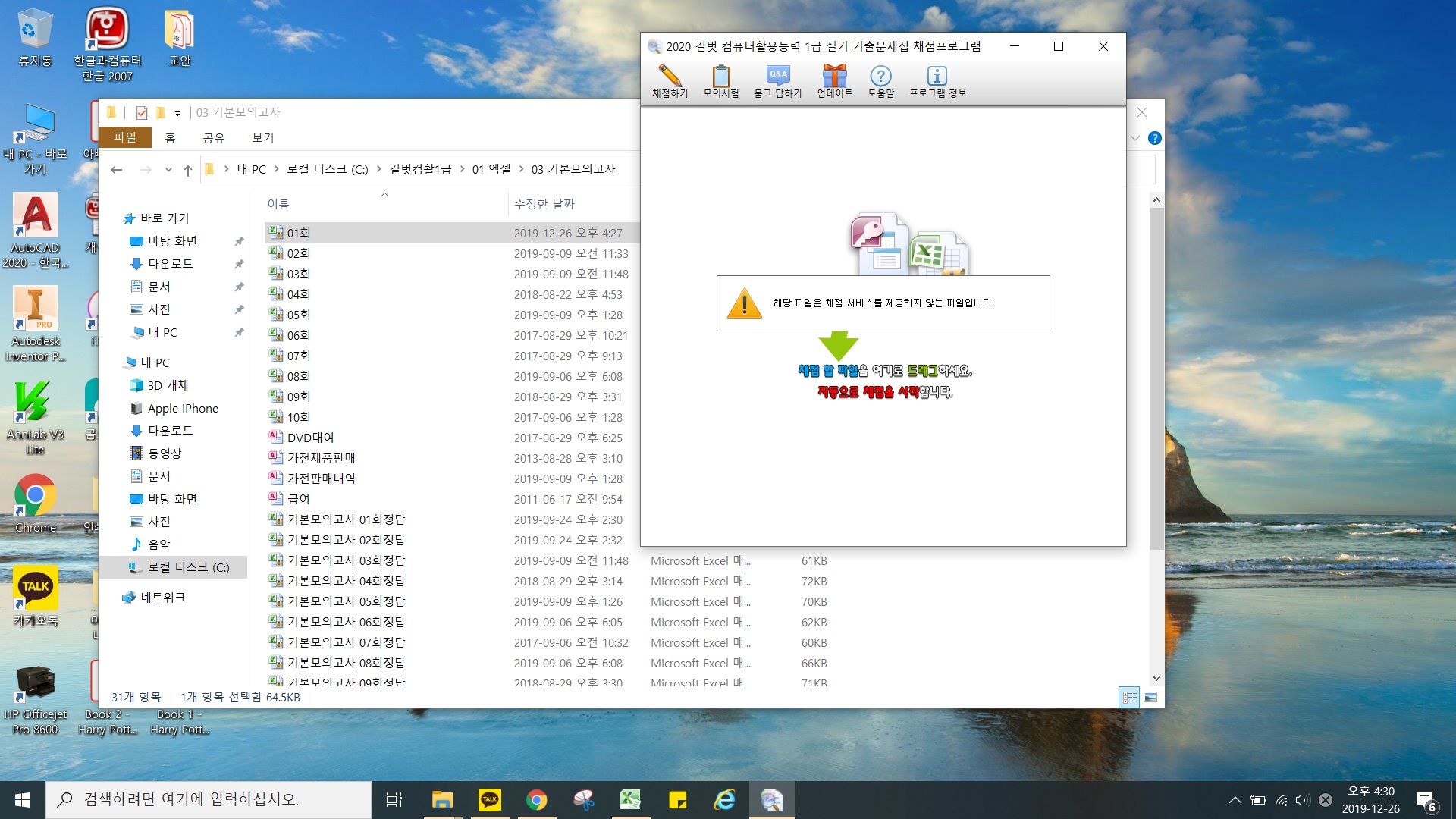Open Excel from the taskbar
This screenshot has width=1456, height=819.
pos(630,799)
